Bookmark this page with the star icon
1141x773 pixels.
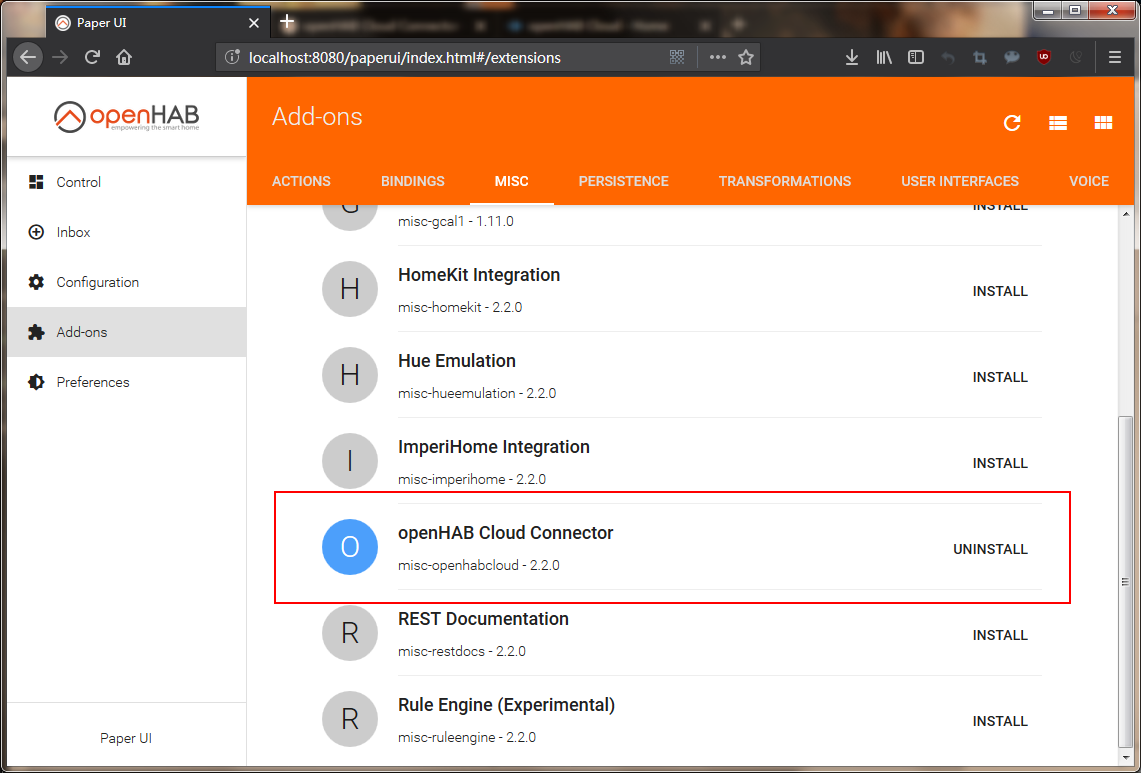746,58
